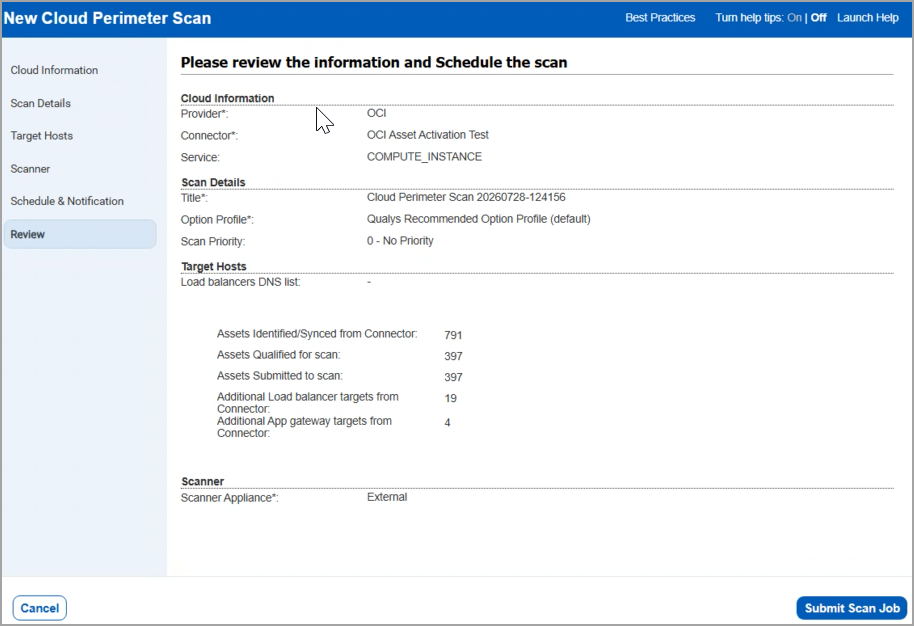The width and height of the screenshot is (914, 626).
Task: Click Submit Scan Job button
Action: [x=852, y=608]
